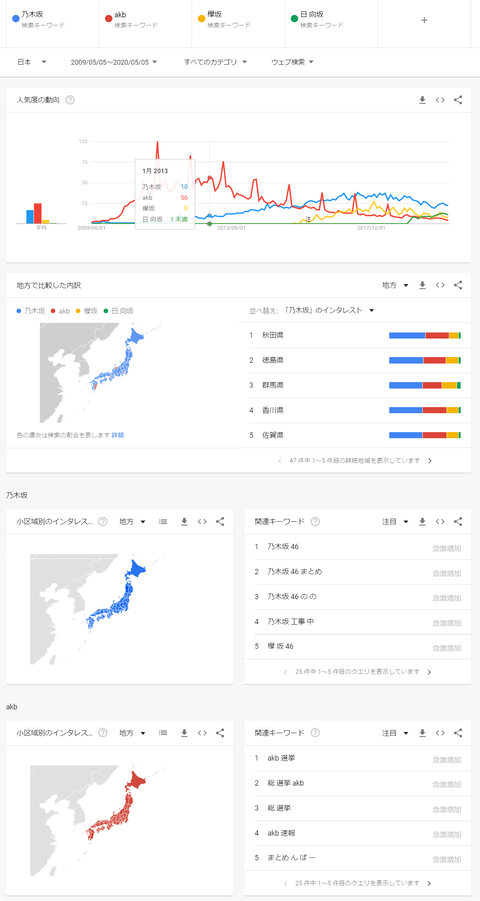This screenshot has width=480, height=901.
Task: Select region row 香川県
Action: [x=355, y=410]
